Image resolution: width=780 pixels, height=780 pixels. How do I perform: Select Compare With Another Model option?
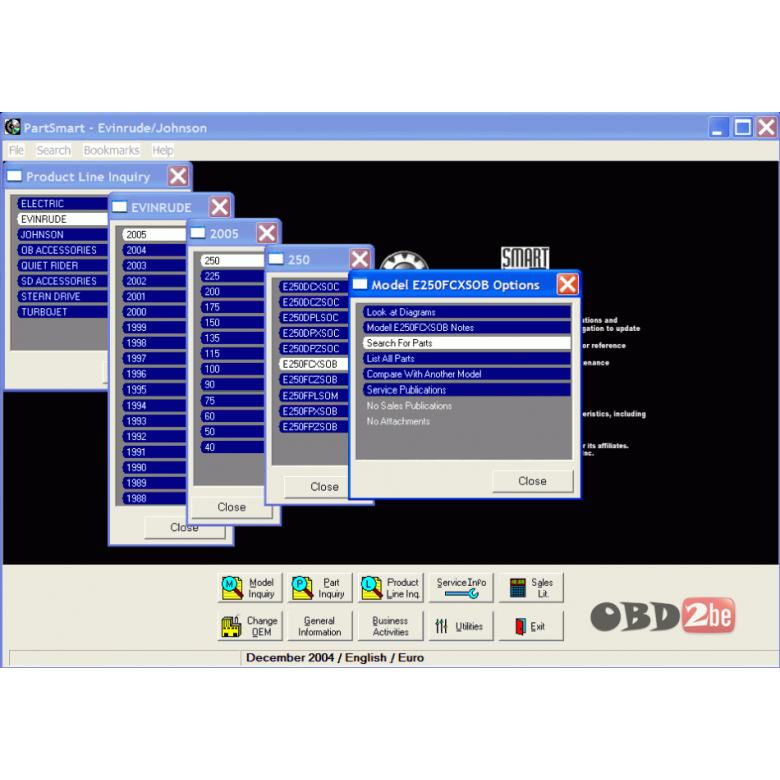(x=467, y=374)
